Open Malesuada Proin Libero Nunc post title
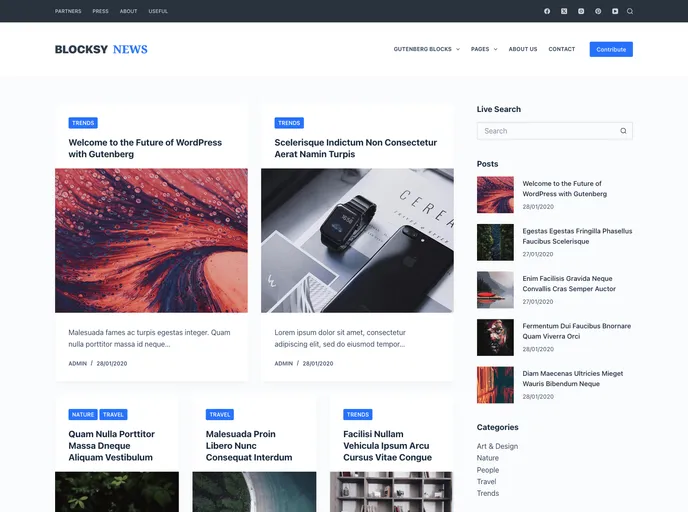 point(249,445)
